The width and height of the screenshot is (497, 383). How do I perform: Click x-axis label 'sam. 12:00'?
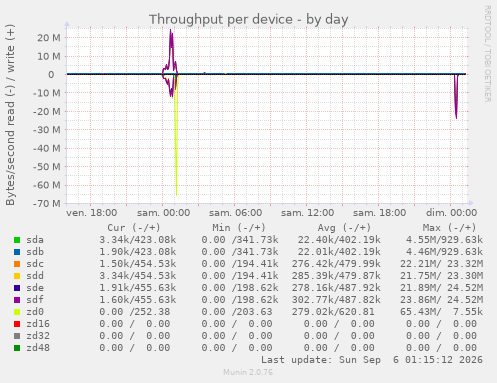(308, 213)
